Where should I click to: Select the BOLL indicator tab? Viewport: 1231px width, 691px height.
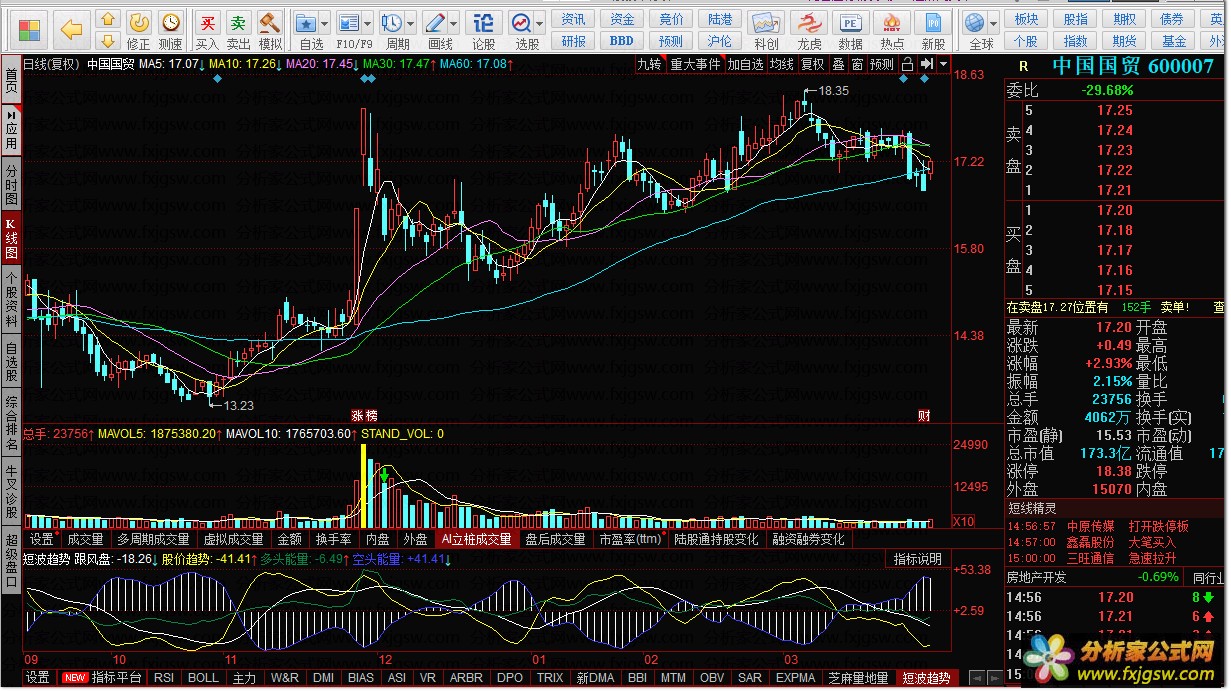click(203, 677)
